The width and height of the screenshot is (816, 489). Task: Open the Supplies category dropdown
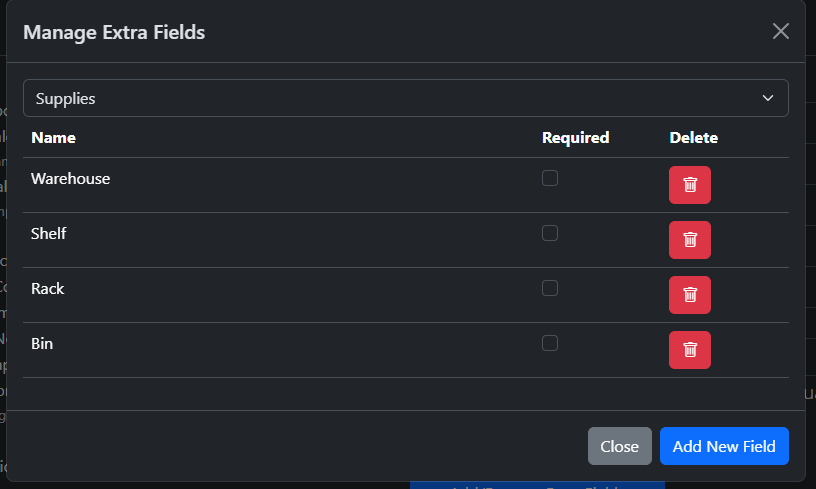[x=405, y=98]
